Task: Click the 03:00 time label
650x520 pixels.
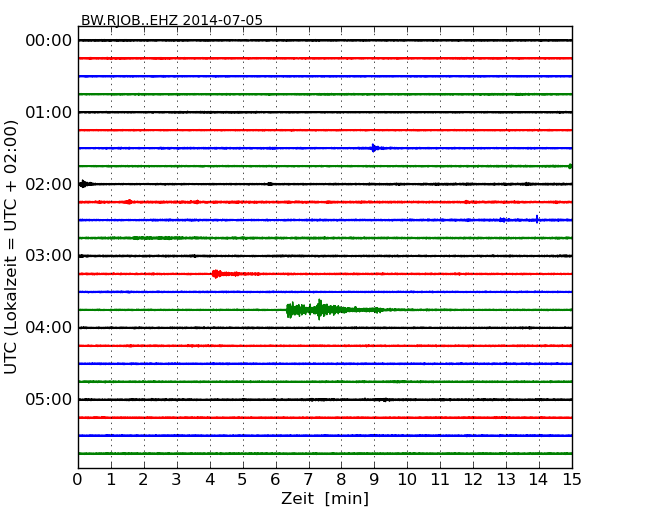Action: (49, 256)
